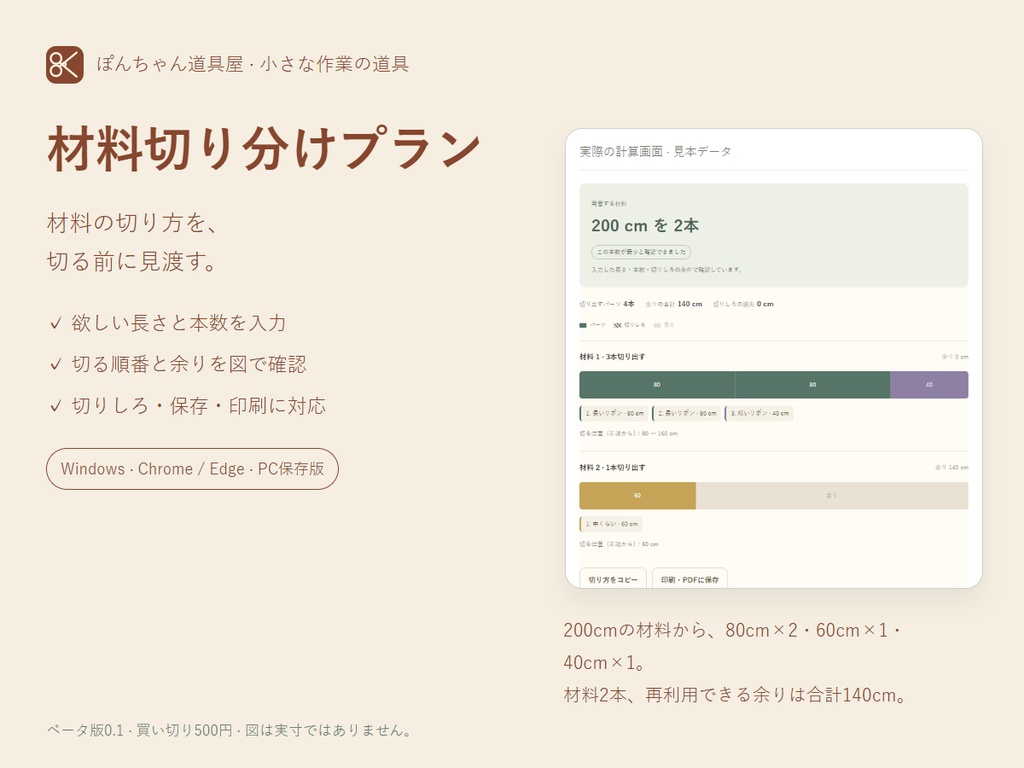Click the chip 1. 長いリボン · 80 cm

614,413
